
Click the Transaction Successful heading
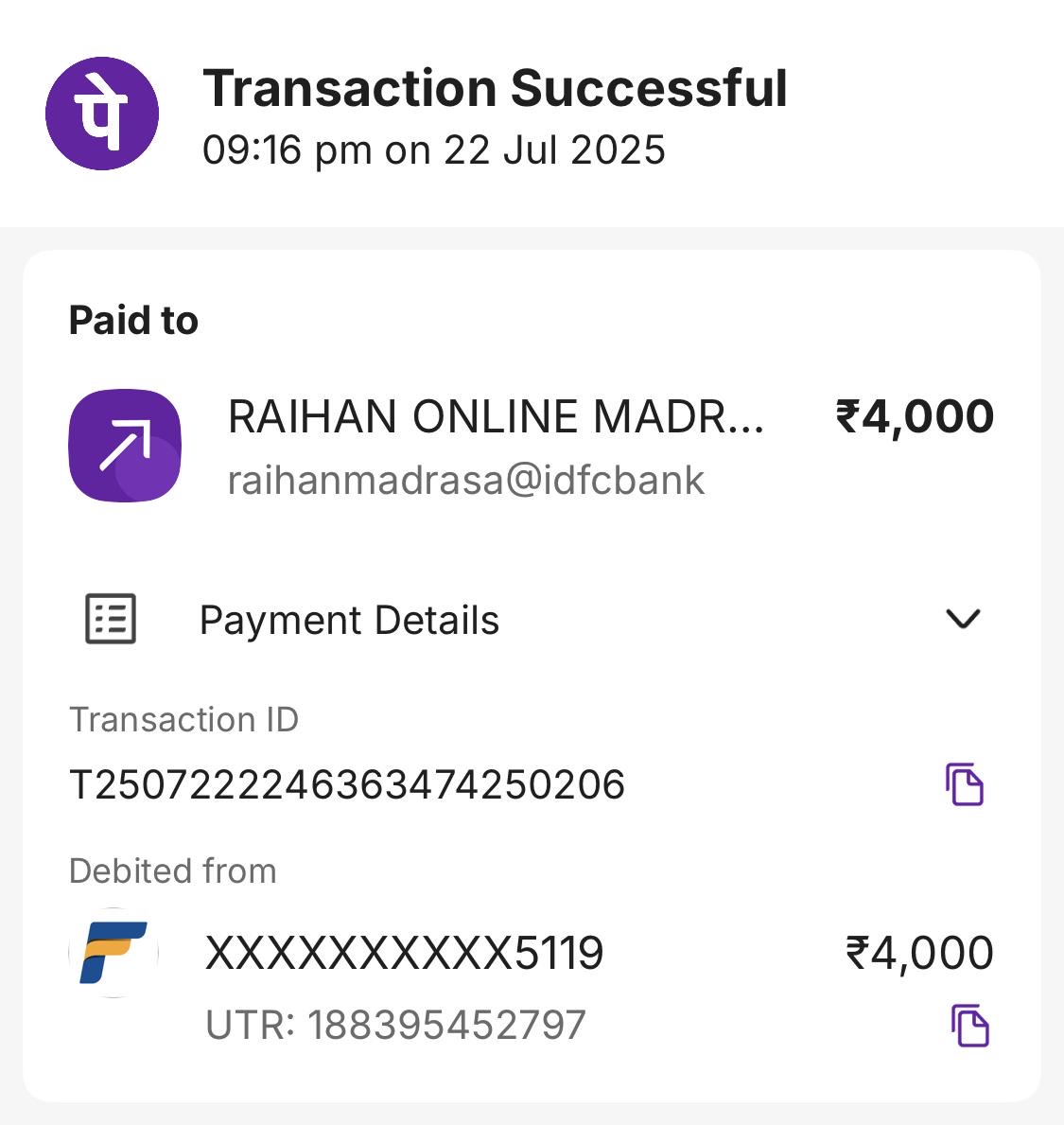coord(495,88)
